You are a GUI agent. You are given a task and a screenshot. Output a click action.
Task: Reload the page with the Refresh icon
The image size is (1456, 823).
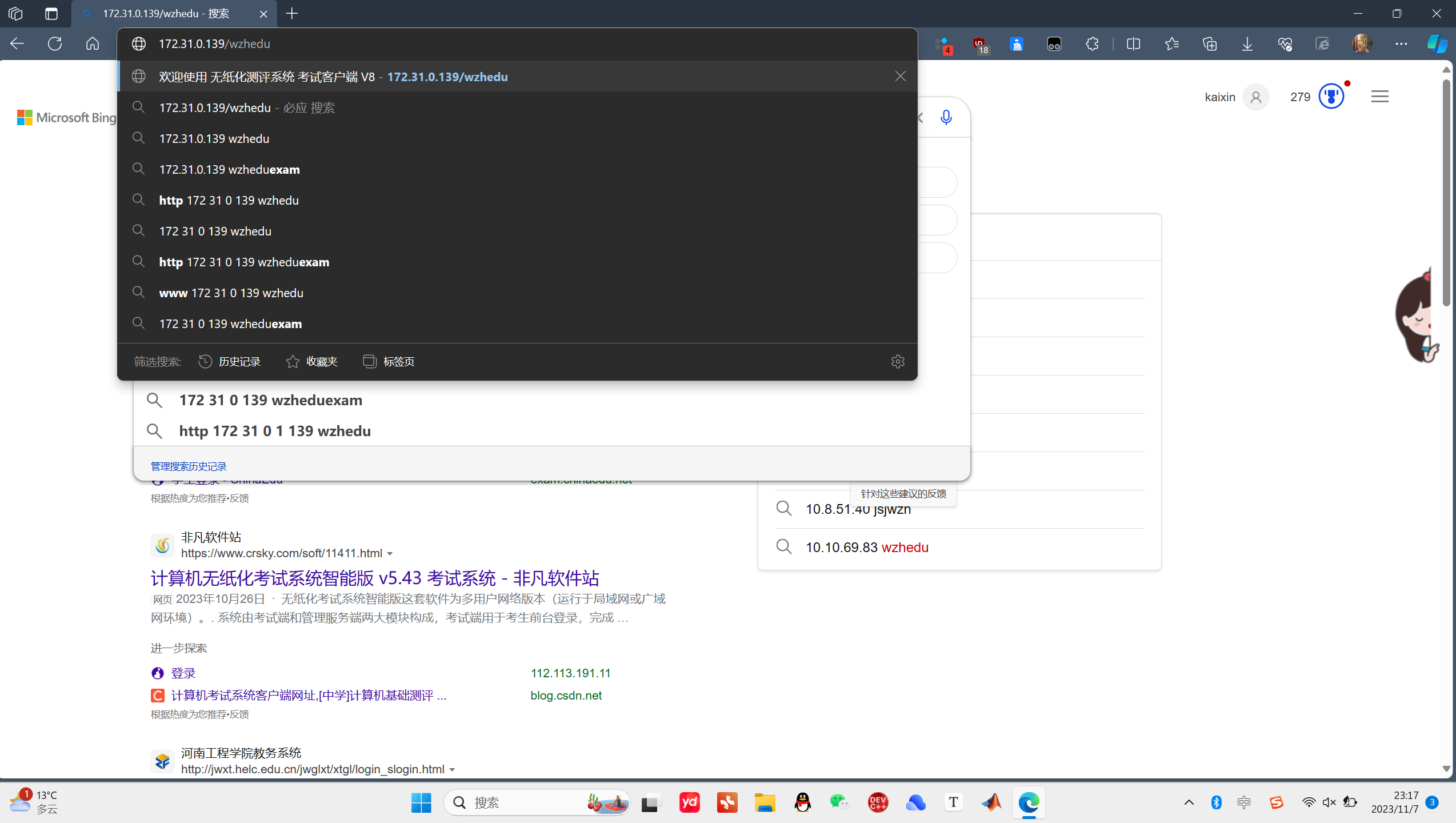point(55,43)
